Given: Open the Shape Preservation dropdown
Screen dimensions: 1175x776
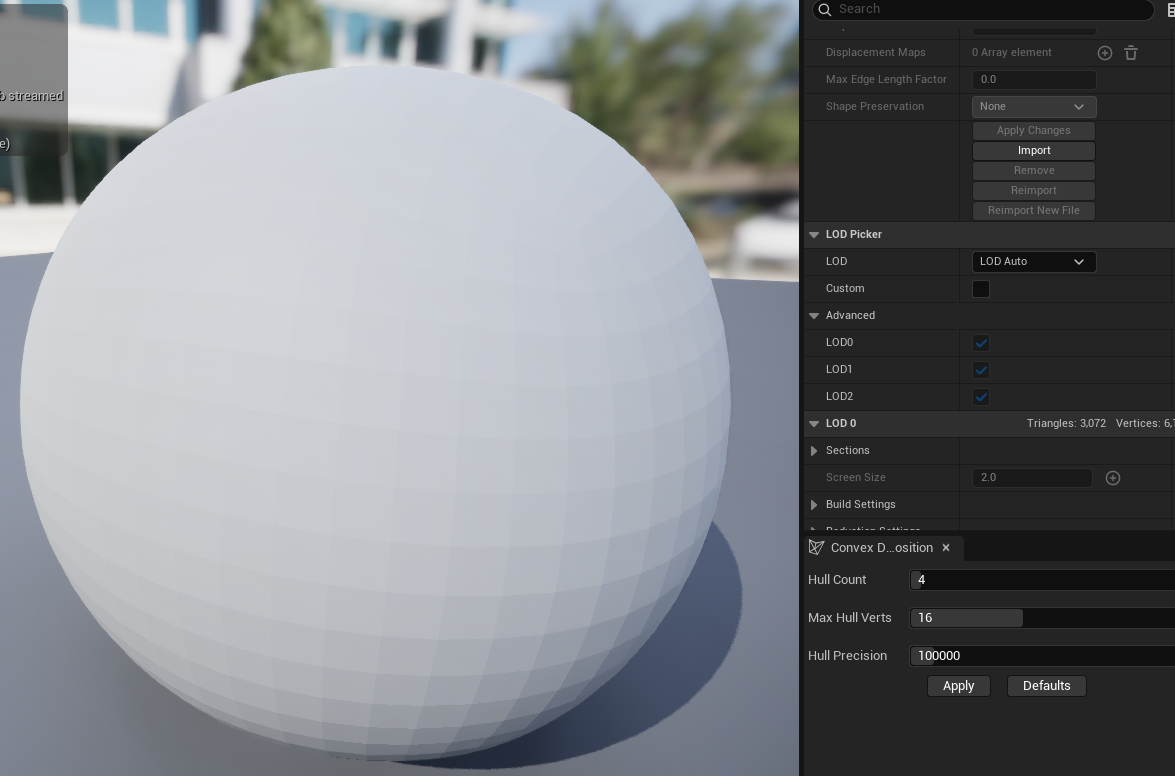Looking at the screenshot, I should click(x=1033, y=107).
